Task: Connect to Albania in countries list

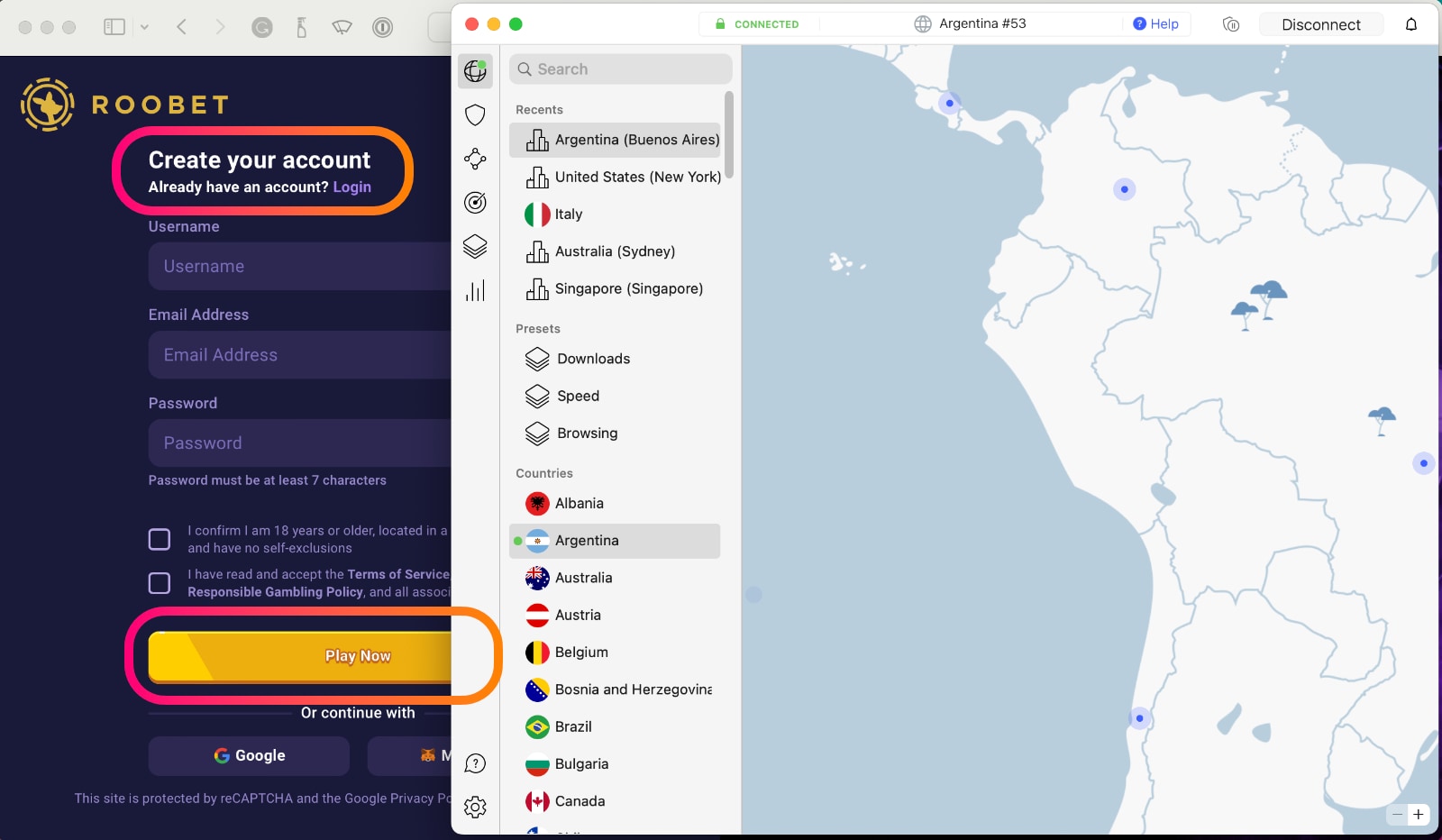Action: pos(615,504)
